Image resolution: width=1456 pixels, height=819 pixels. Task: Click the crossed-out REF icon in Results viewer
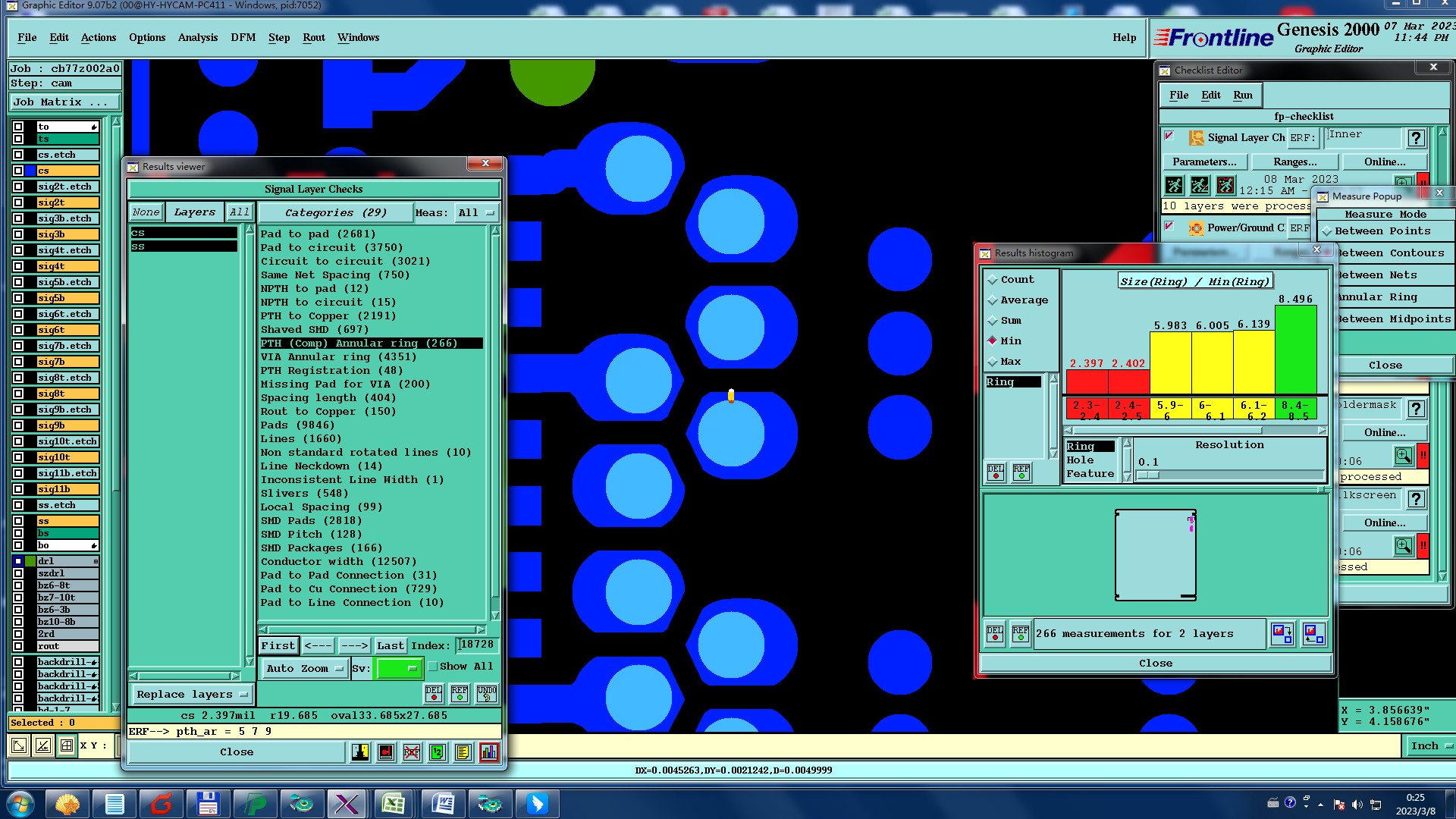[412, 752]
